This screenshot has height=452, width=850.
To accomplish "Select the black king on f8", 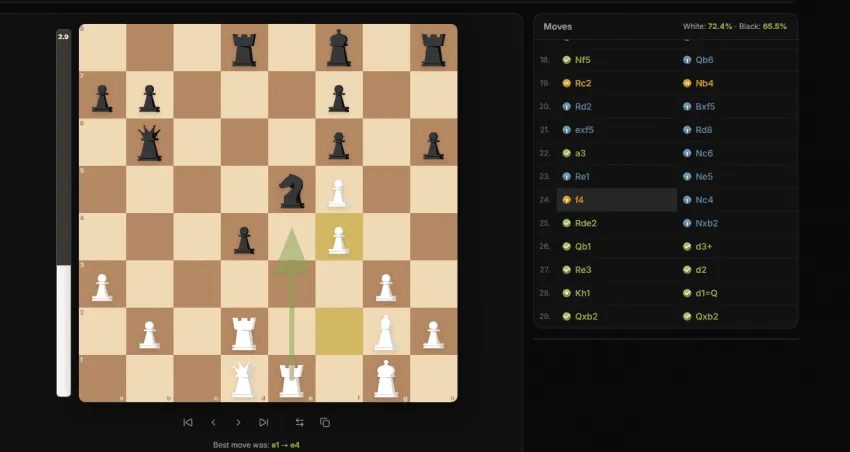I will pos(339,48).
